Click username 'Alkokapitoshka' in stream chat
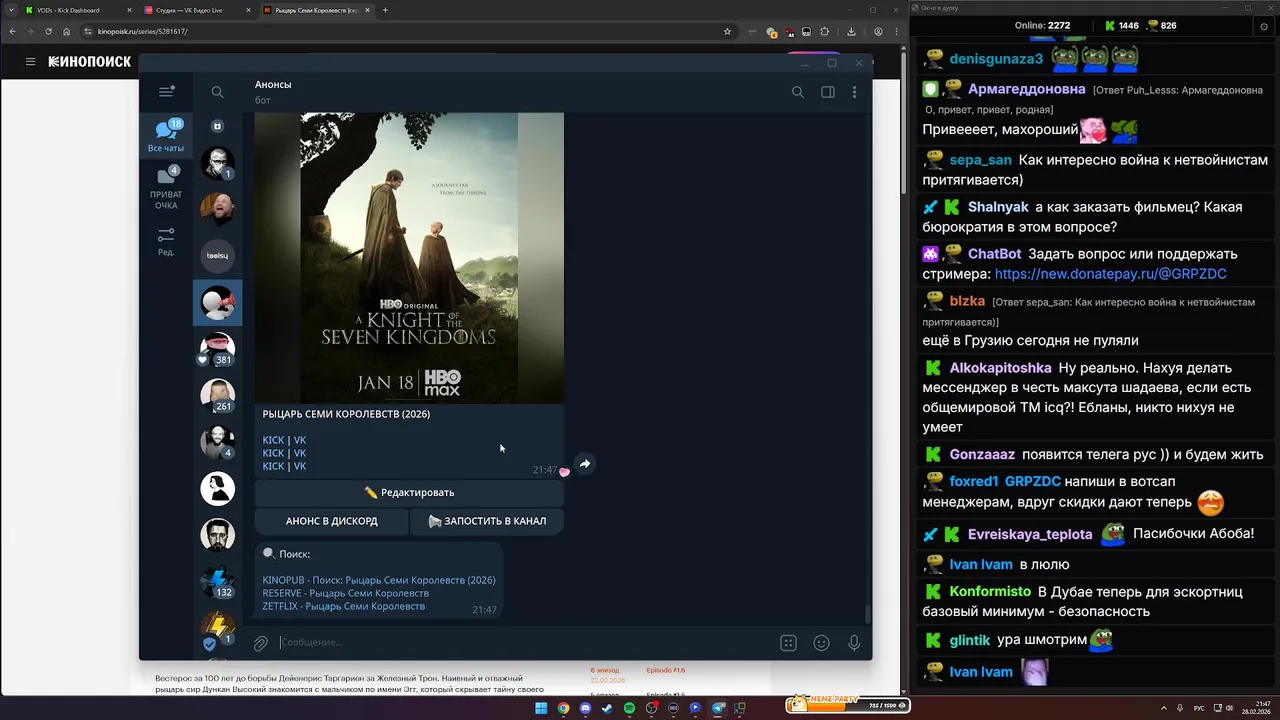This screenshot has height=720, width=1280. click(x=1000, y=368)
